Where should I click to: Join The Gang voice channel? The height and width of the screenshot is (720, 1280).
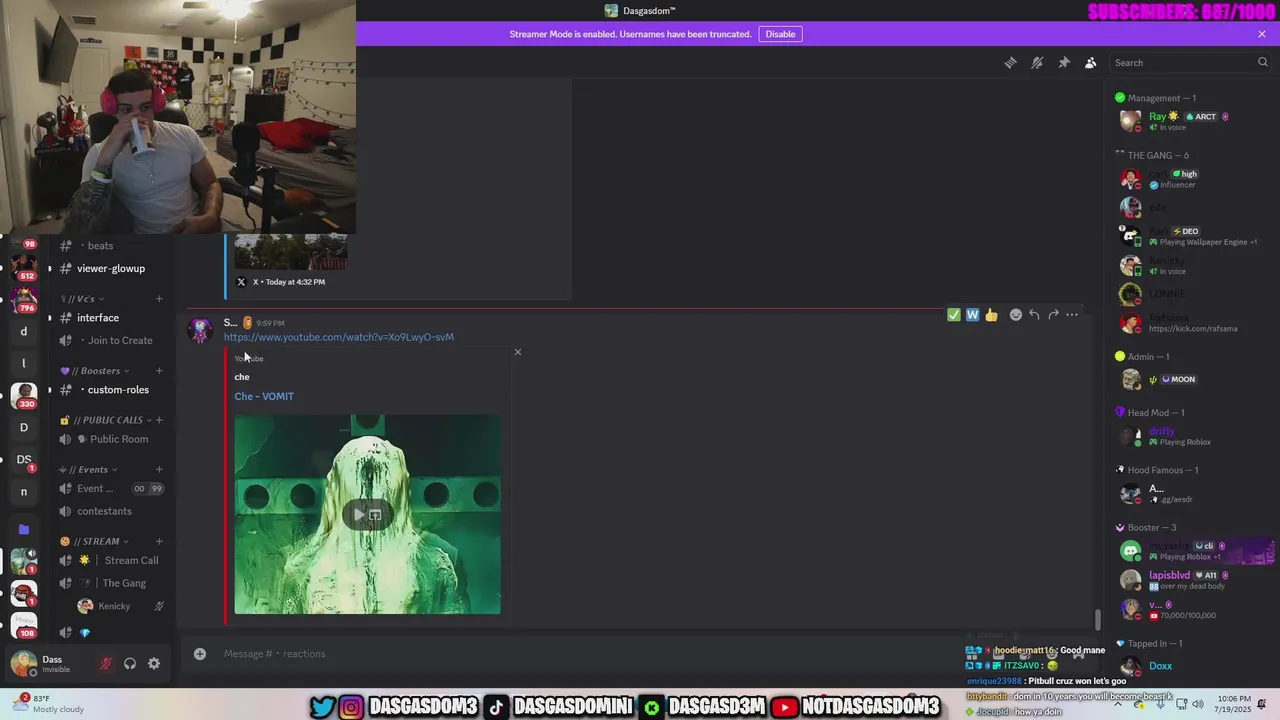pos(124,583)
